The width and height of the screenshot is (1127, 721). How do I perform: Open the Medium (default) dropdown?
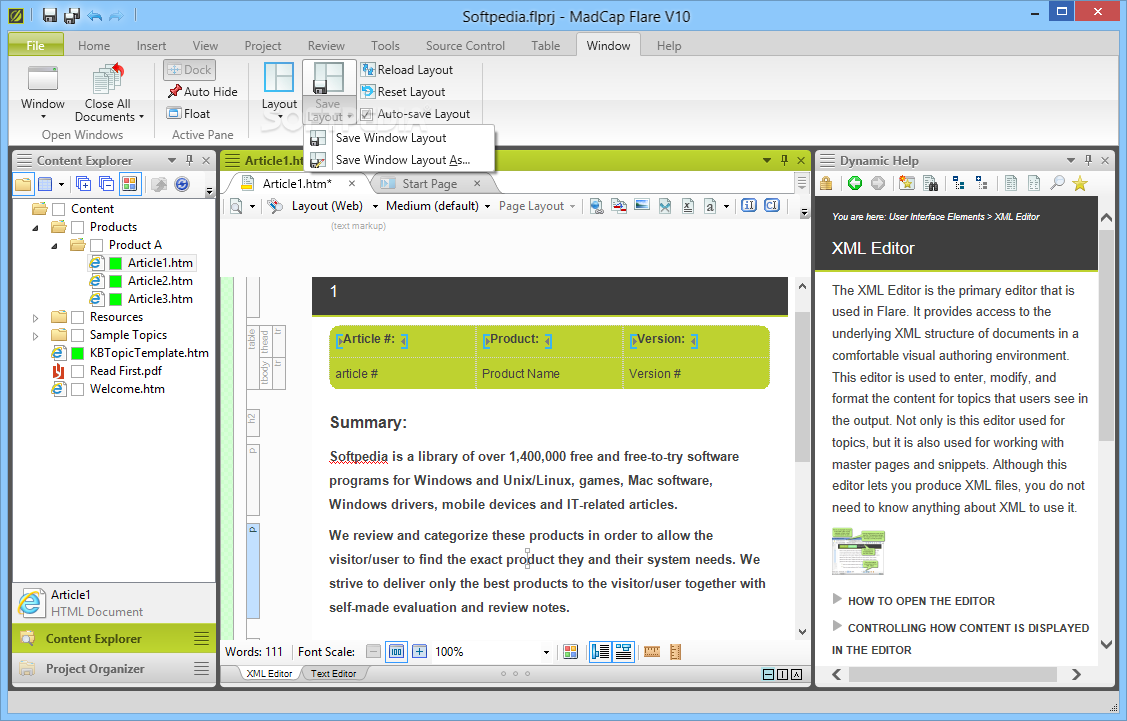[x=487, y=206]
